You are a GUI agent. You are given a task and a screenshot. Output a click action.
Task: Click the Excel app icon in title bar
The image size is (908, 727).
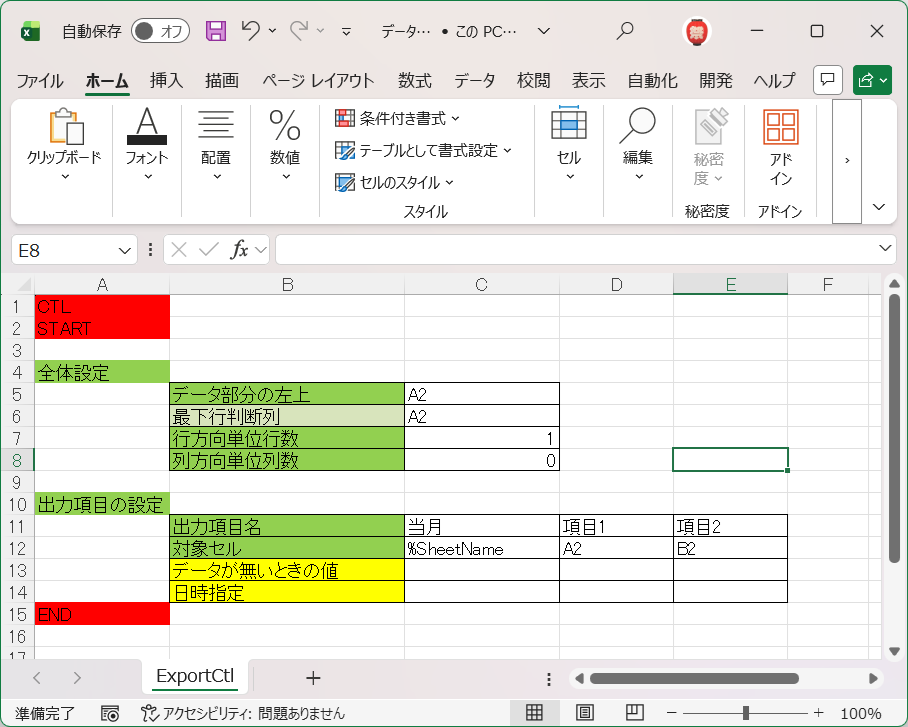click(30, 31)
